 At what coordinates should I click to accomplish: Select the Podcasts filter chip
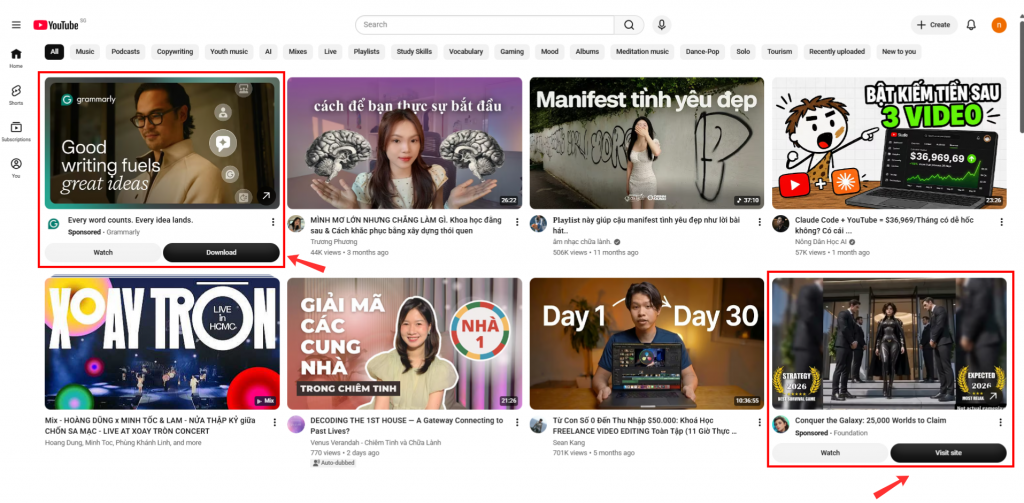(x=125, y=52)
